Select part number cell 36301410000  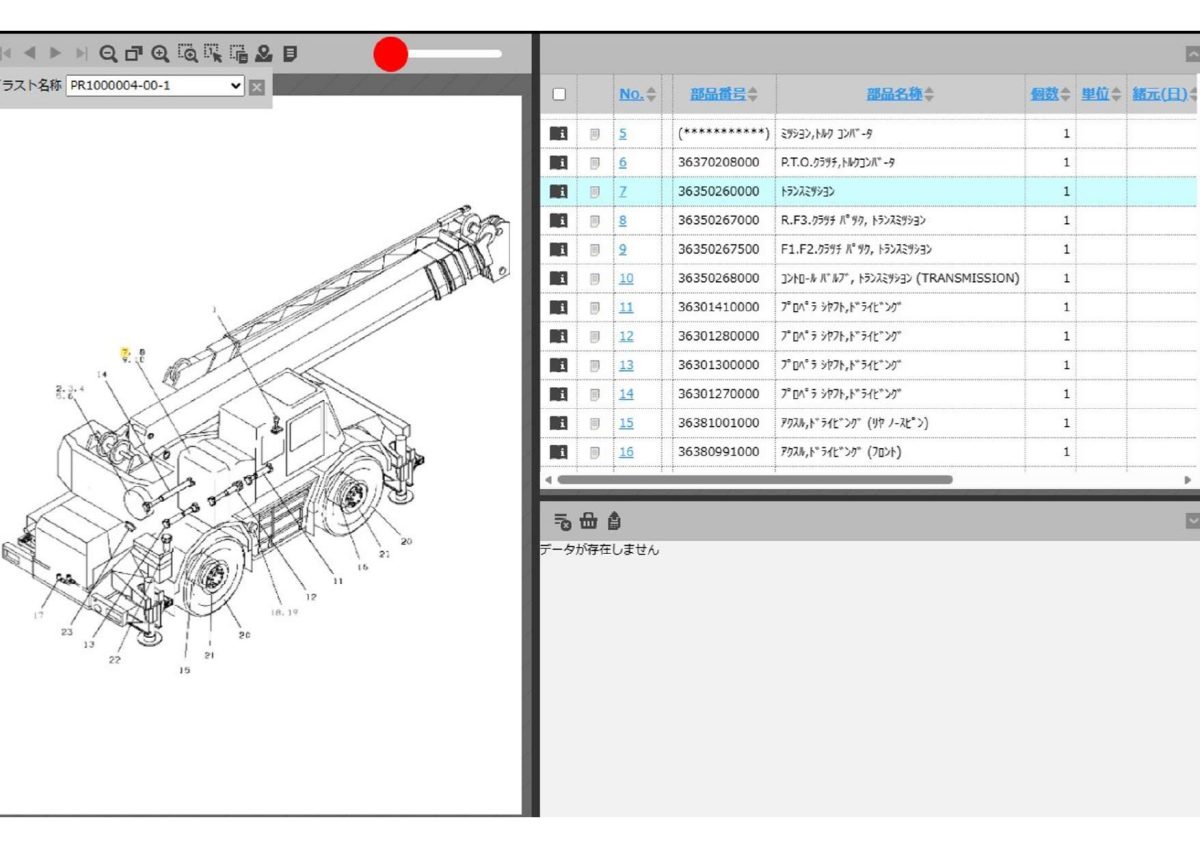(x=718, y=307)
